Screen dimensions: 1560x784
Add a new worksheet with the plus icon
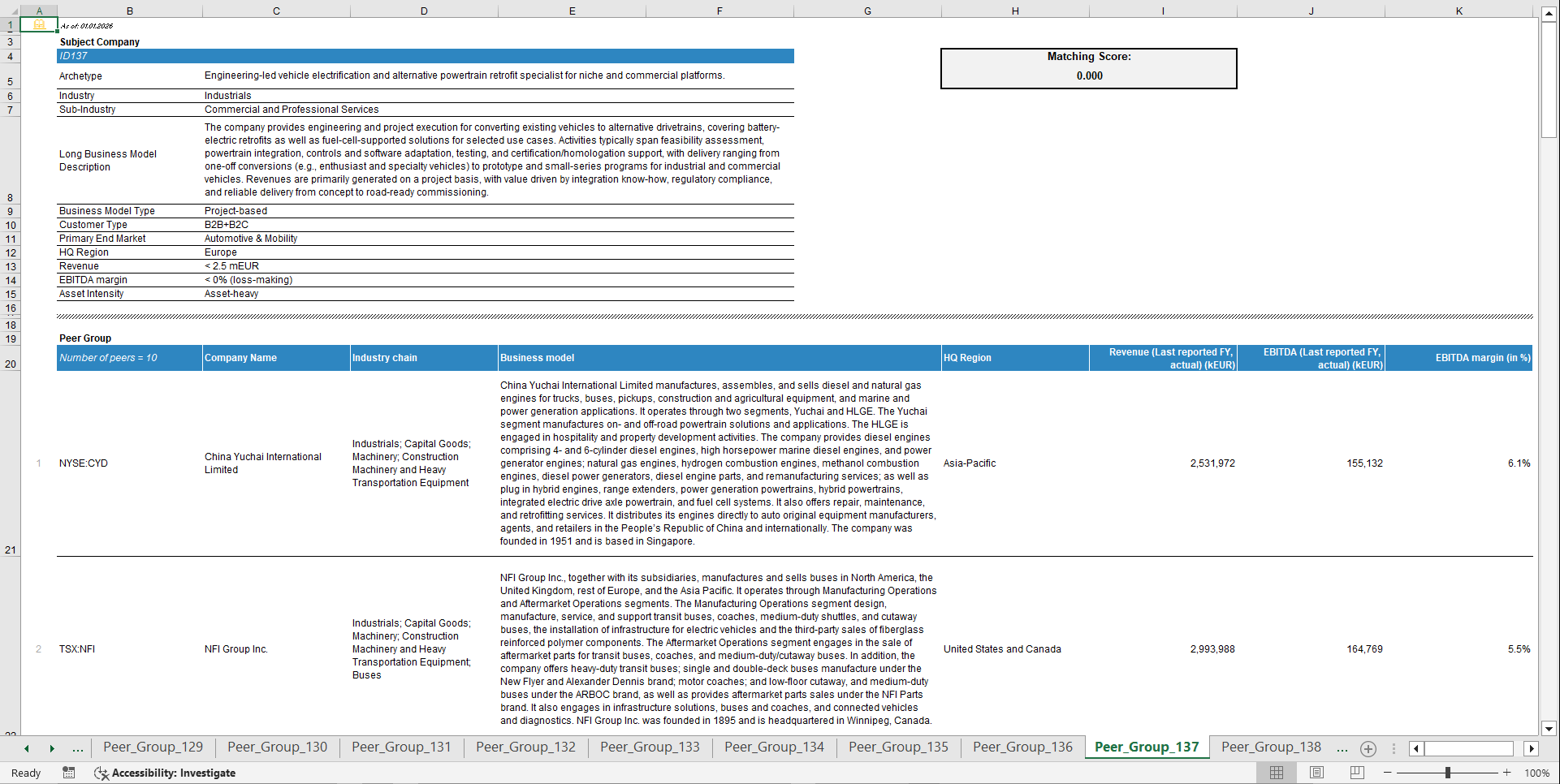pos(1368,749)
